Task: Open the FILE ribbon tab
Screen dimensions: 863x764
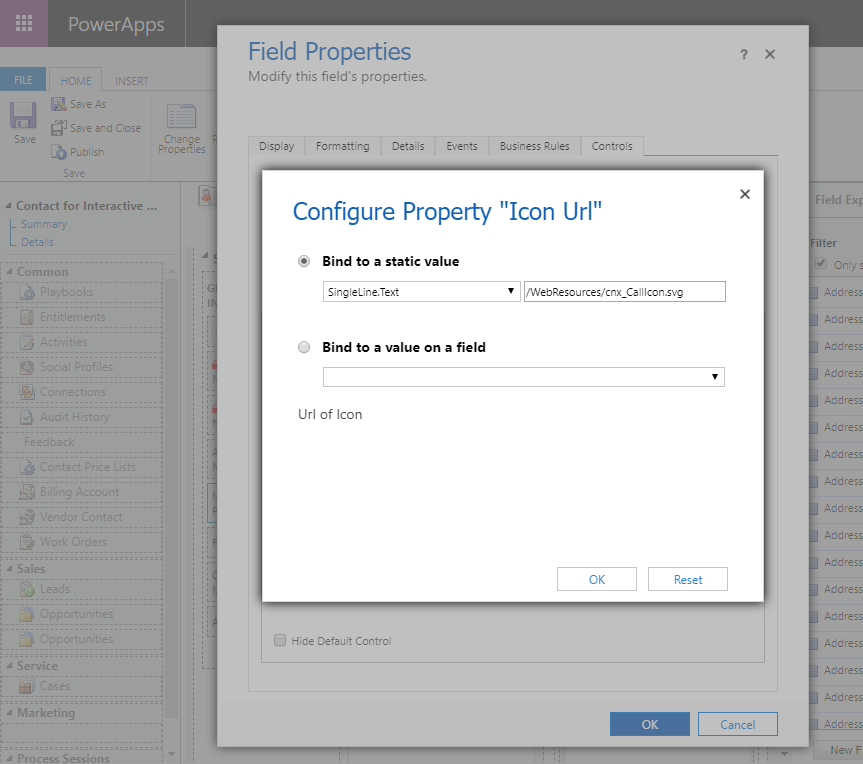Action: pos(23,80)
